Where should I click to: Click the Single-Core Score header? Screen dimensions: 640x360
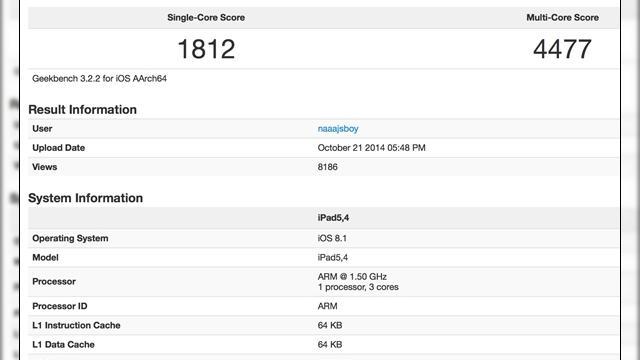pos(206,18)
